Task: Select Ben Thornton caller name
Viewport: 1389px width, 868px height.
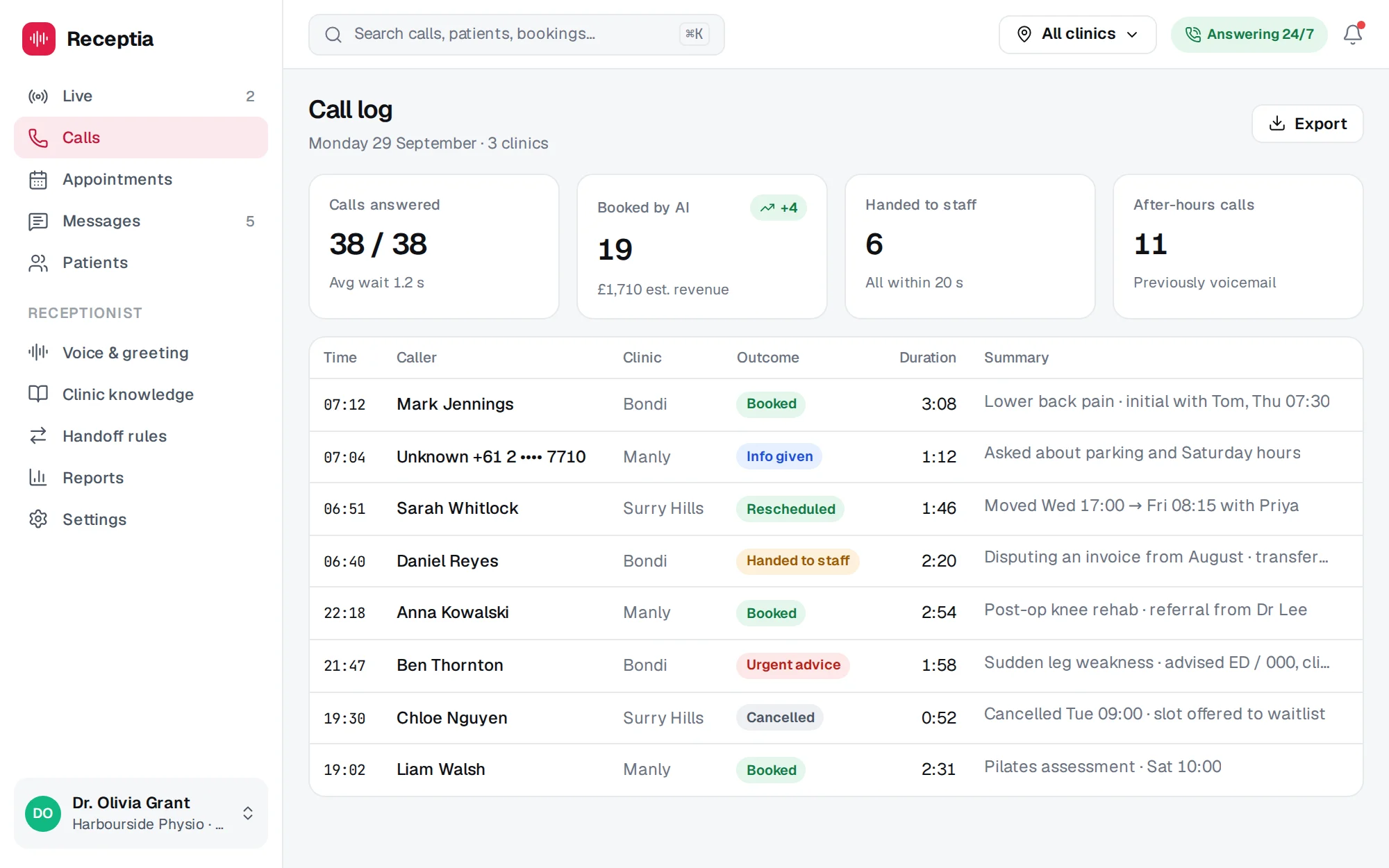Action: pyautogui.click(x=450, y=665)
